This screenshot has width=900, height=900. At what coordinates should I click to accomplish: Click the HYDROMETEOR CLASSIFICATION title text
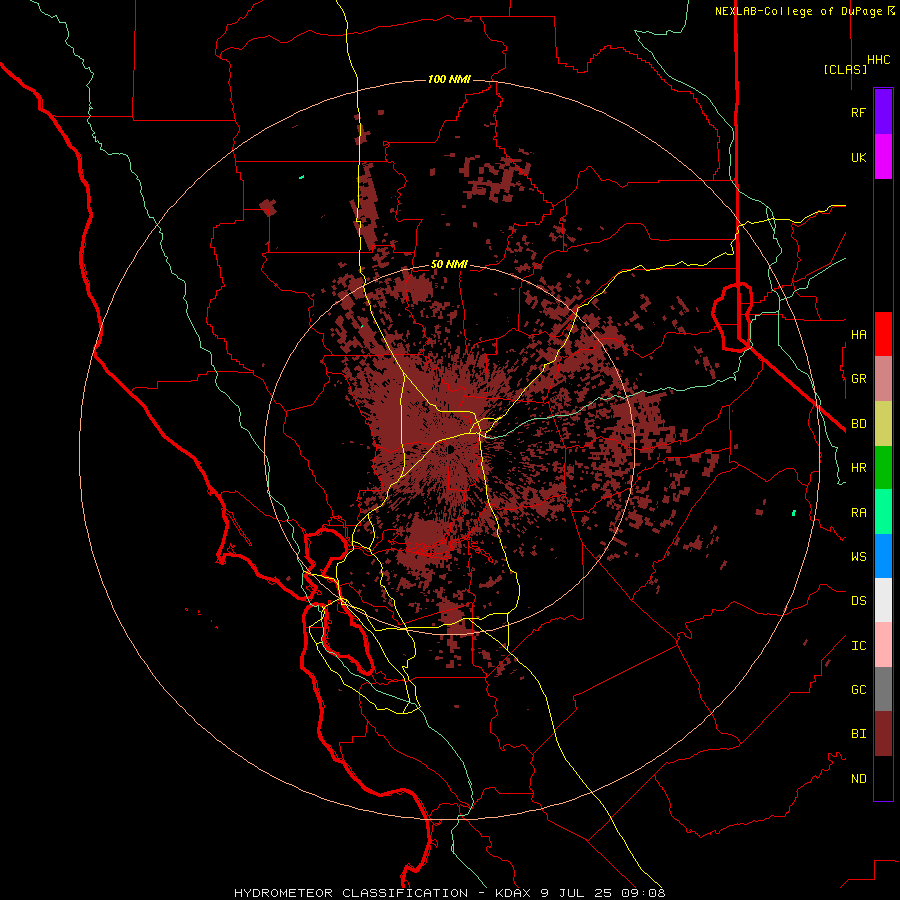pos(351,893)
